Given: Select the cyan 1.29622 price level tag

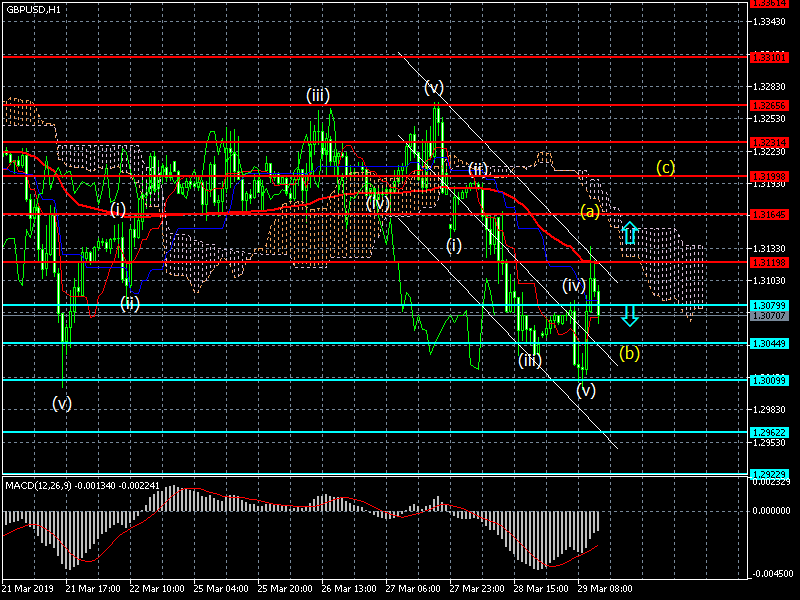Looking at the screenshot, I should pos(769,432).
